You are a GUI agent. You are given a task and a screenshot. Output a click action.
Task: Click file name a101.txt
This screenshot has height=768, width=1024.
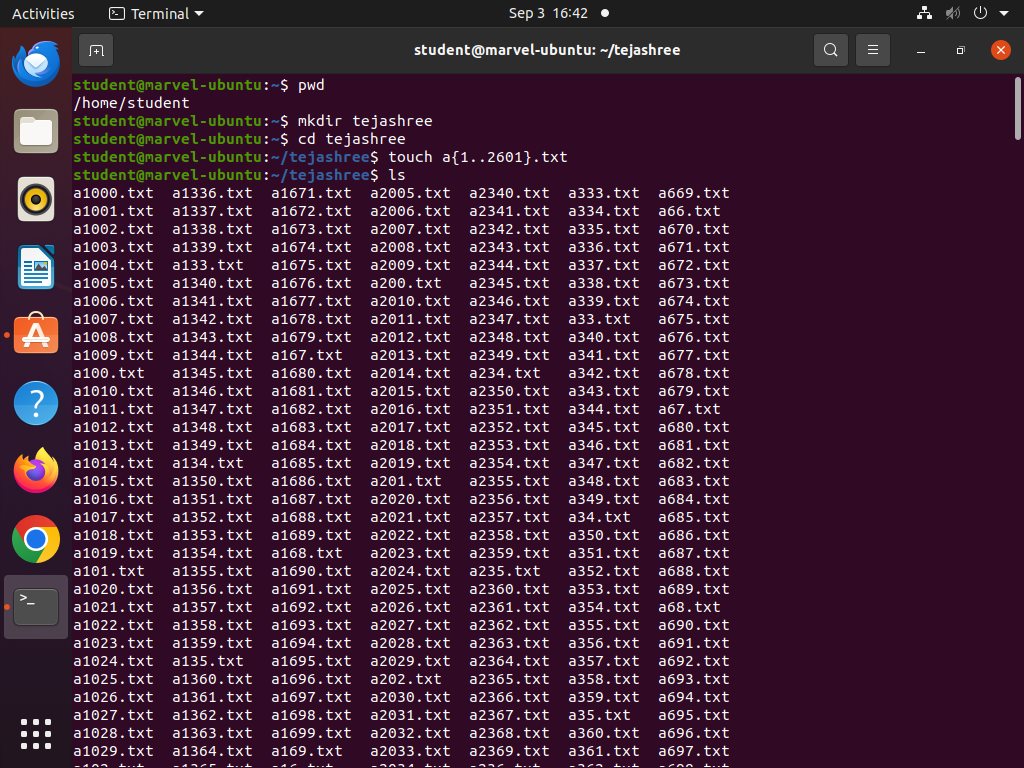click(x=109, y=571)
